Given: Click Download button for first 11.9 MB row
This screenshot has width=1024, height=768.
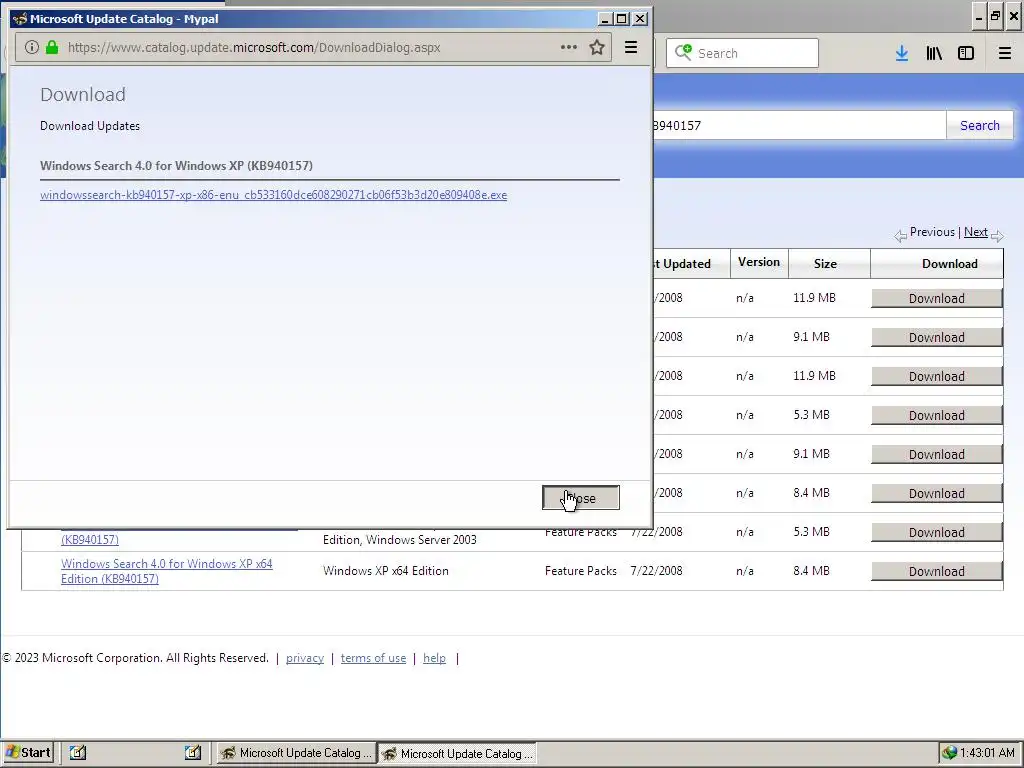Looking at the screenshot, I should [x=936, y=298].
